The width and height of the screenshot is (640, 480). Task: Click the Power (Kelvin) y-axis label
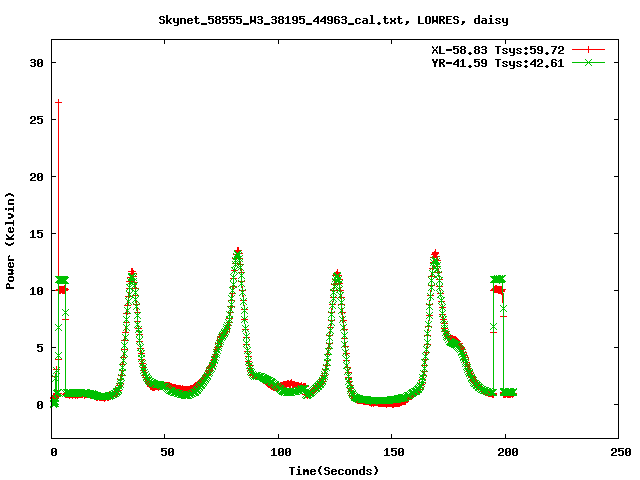tap(10, 241)
